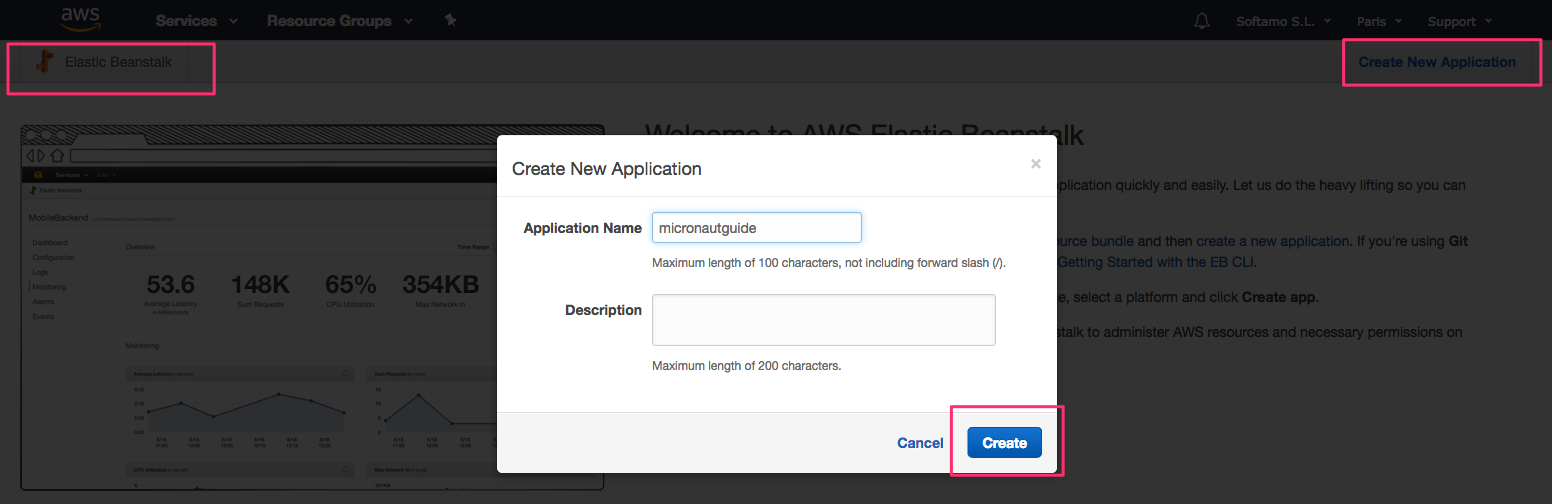
Task: Expand the Services menu
Action: 196,21
